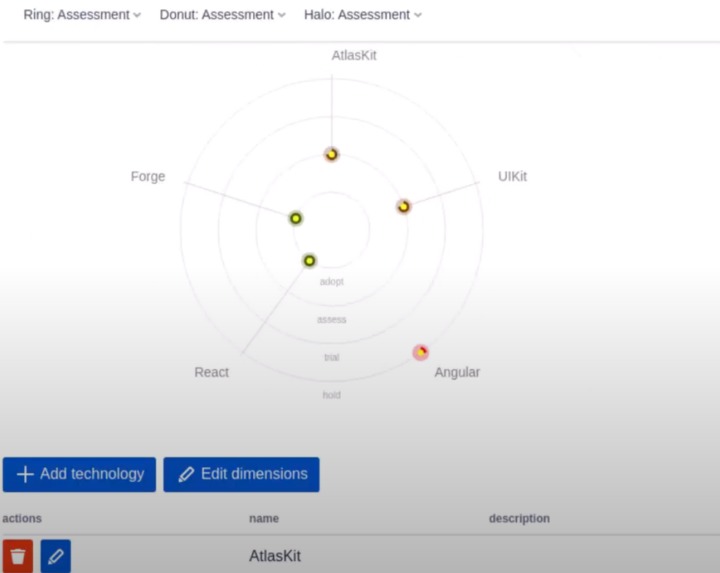This screenshot has width=720, height=573.
Task: Open the Donut: Assessment dropdown
Action: (222, 15)
